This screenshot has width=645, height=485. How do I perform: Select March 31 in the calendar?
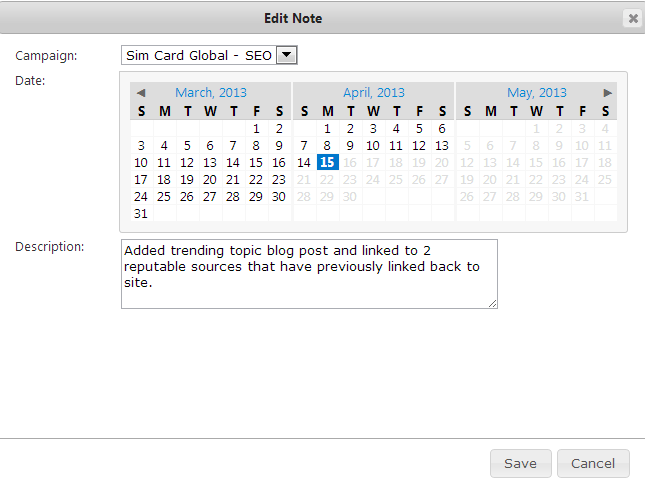141,214
